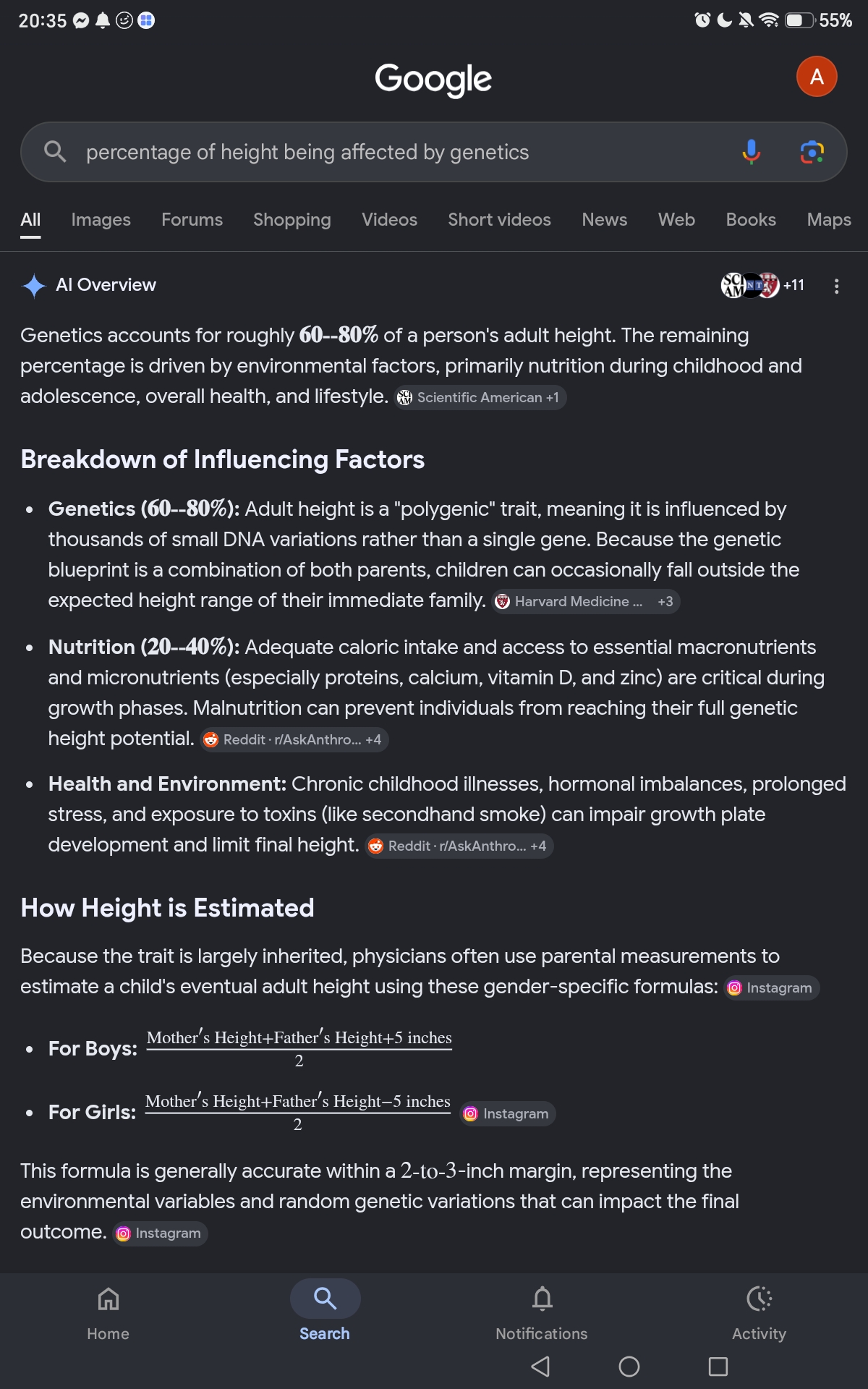Viewport: 868px width, 1389px height.
Task: Open Google Lens camera search
Action: click(812, 152)
